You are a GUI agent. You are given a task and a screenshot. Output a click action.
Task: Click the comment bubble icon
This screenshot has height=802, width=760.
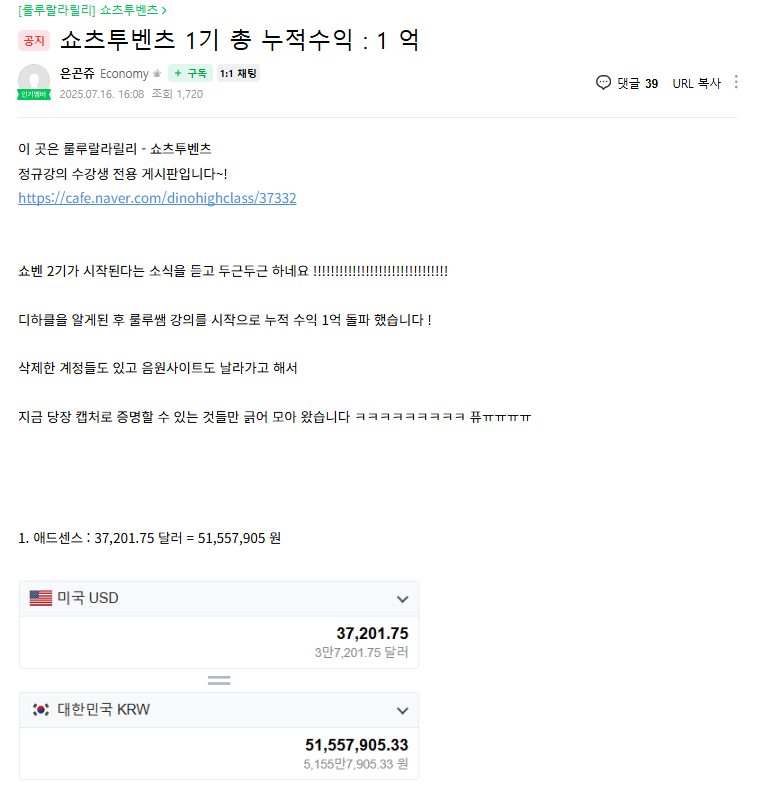click(603, 83)
